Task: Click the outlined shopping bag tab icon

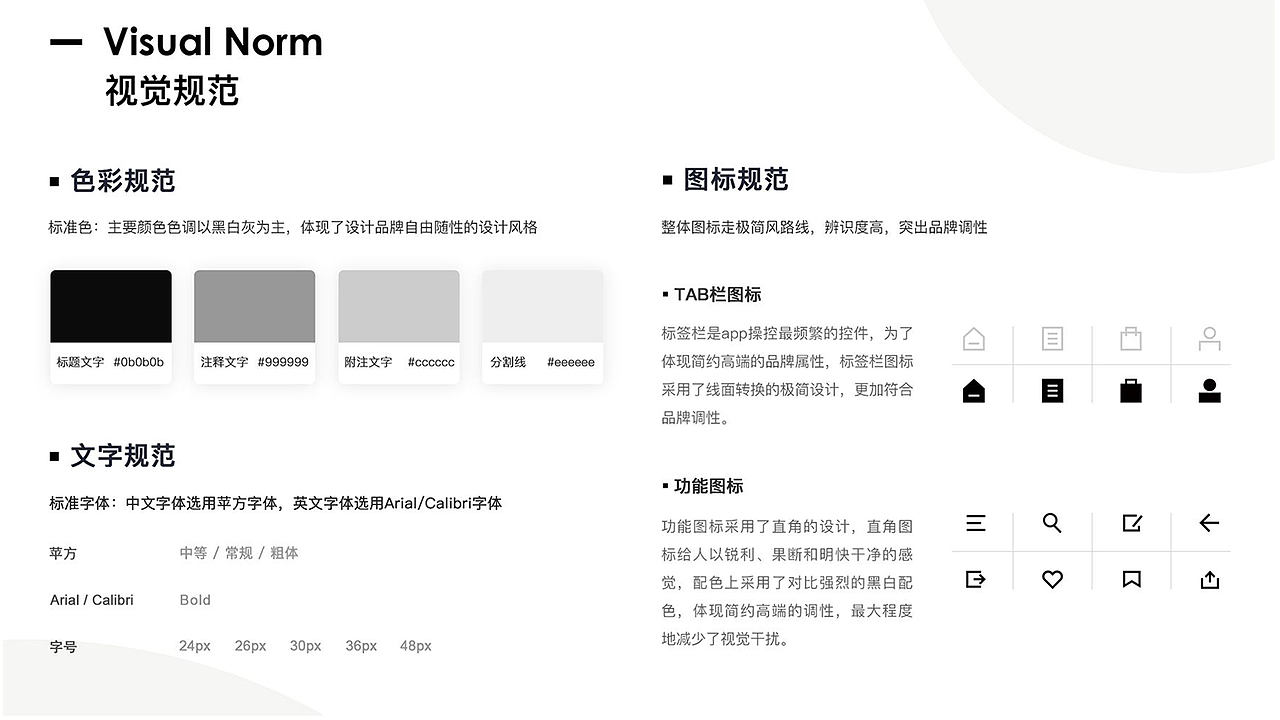Action: (1131, 338)
